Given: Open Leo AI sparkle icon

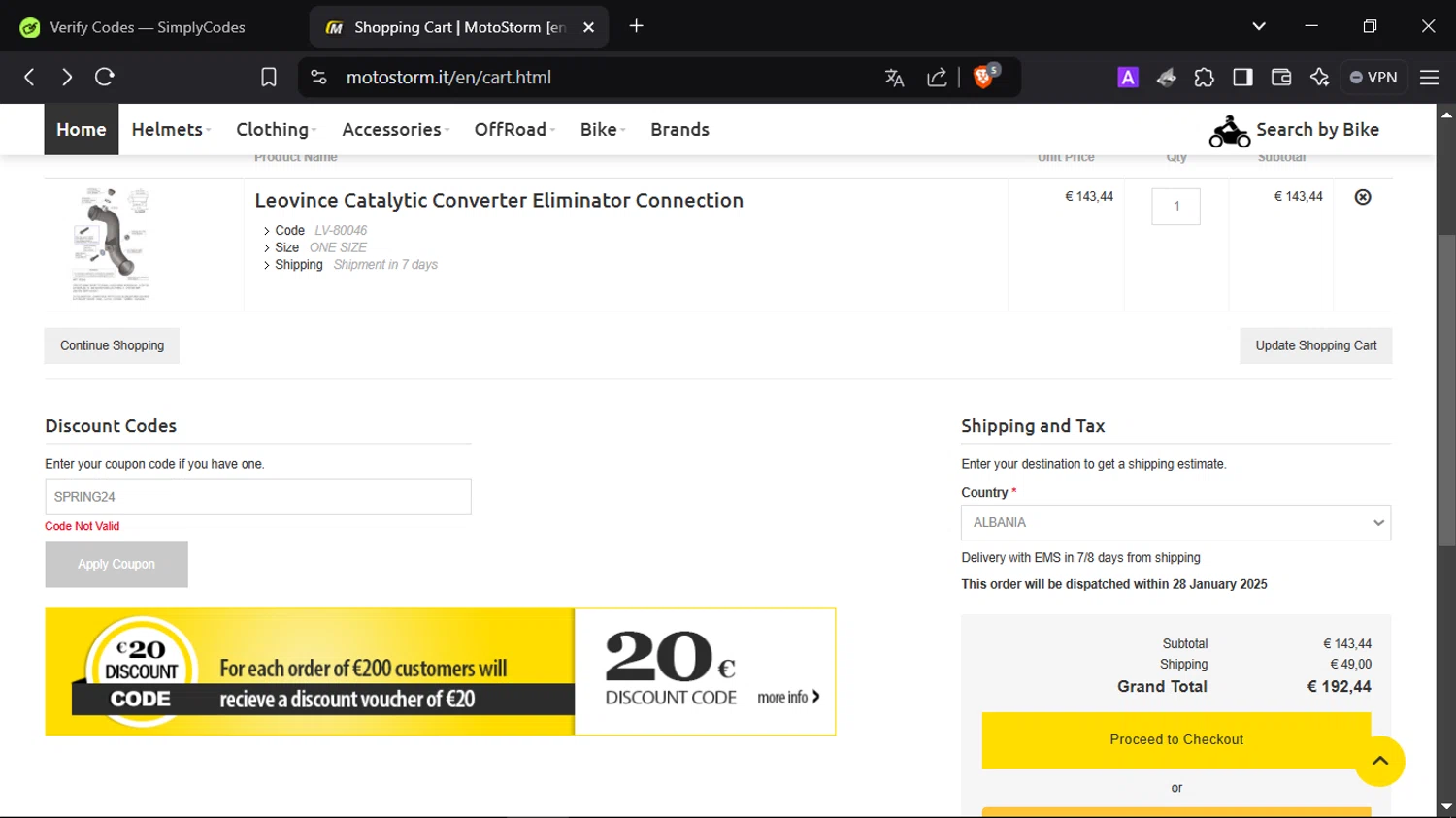Looking at the screenshot, I should coord(1319,78).
